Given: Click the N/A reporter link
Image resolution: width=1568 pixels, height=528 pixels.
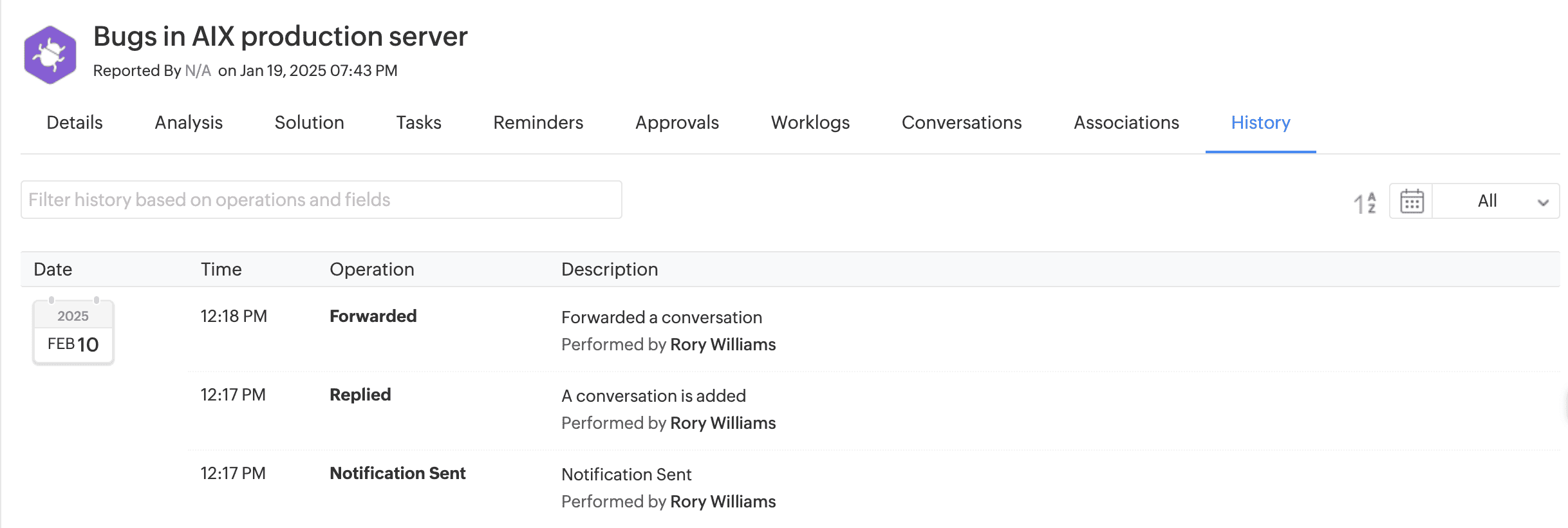Looking at the screenshot, I should (198, 71).
